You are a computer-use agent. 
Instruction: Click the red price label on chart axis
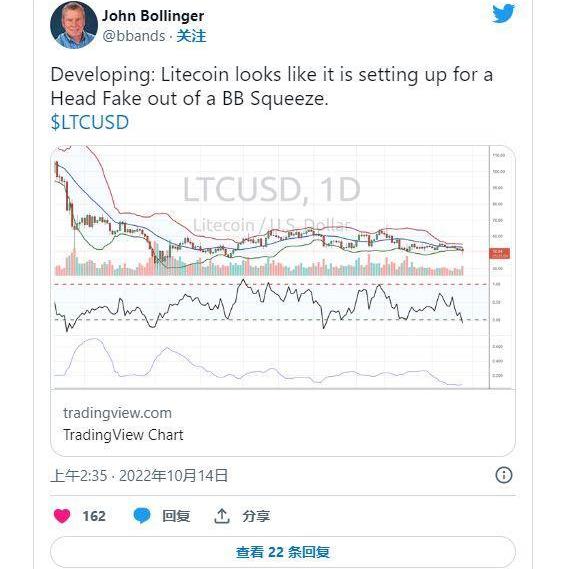point(500,253)
